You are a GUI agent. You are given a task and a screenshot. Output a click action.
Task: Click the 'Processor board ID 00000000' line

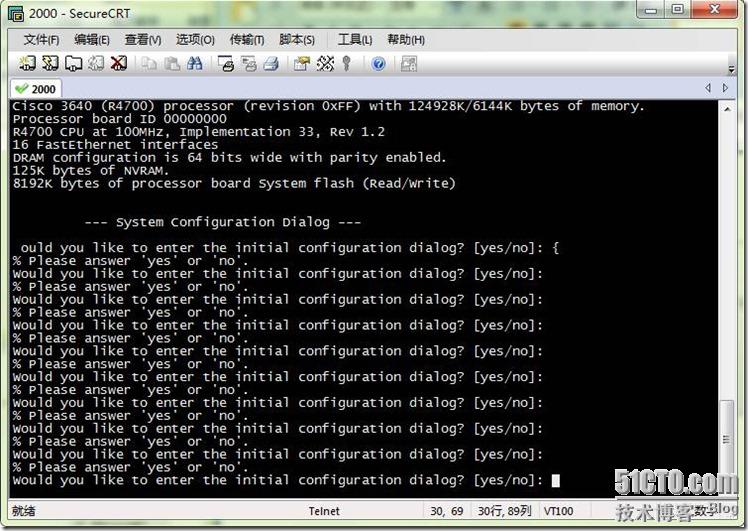(120, 119)
